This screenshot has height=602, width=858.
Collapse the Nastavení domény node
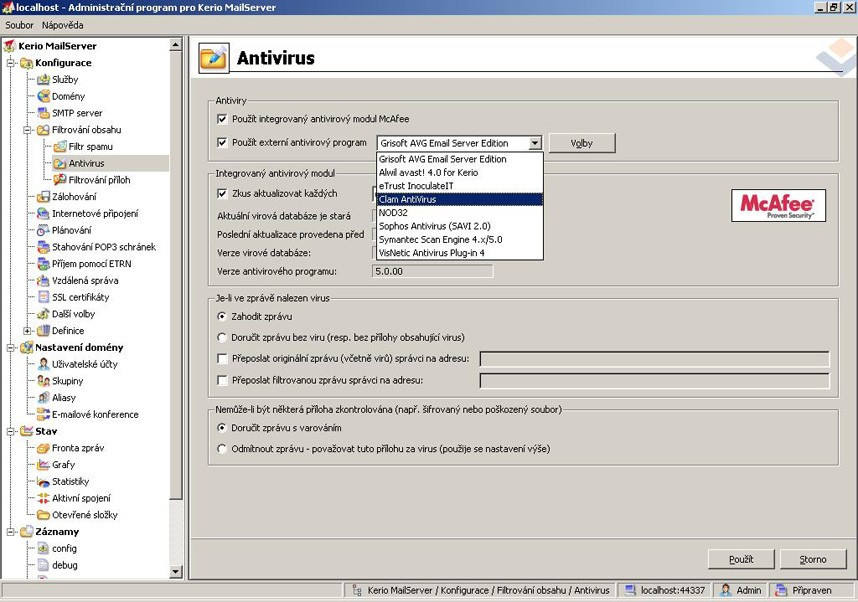[x=10, y=348]
